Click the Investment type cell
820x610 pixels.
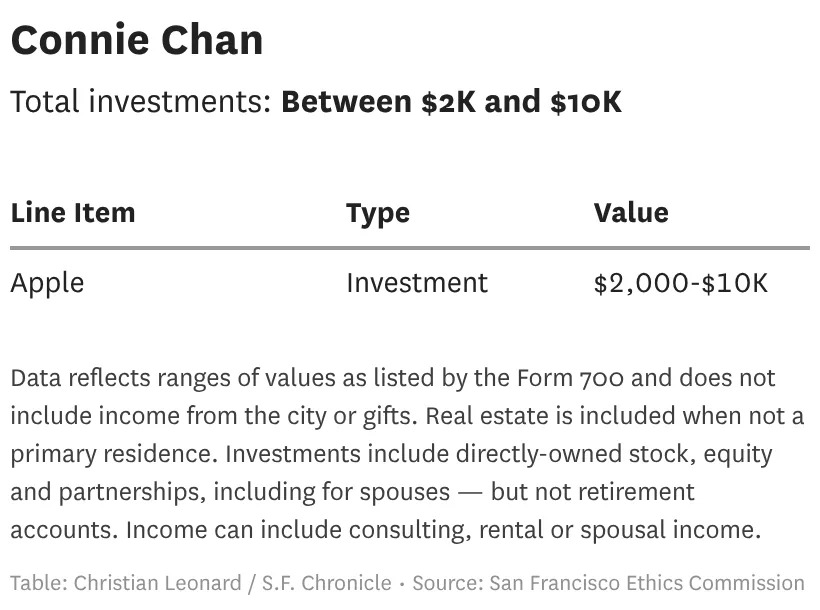[x=417, y=282]
